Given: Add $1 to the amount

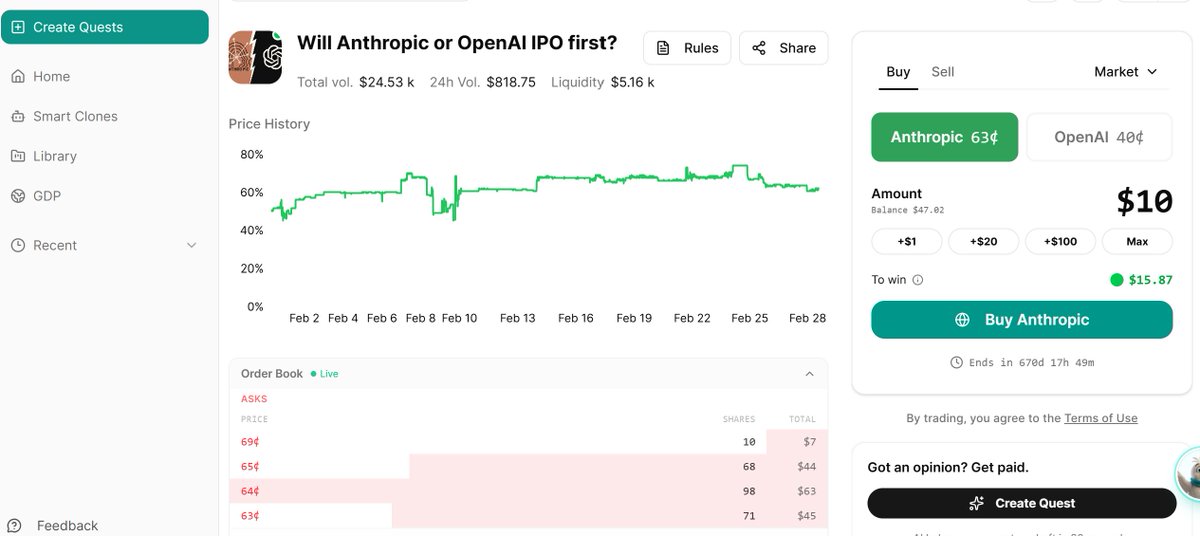Looking at the screenshot, I should click(x=906, y=241).
